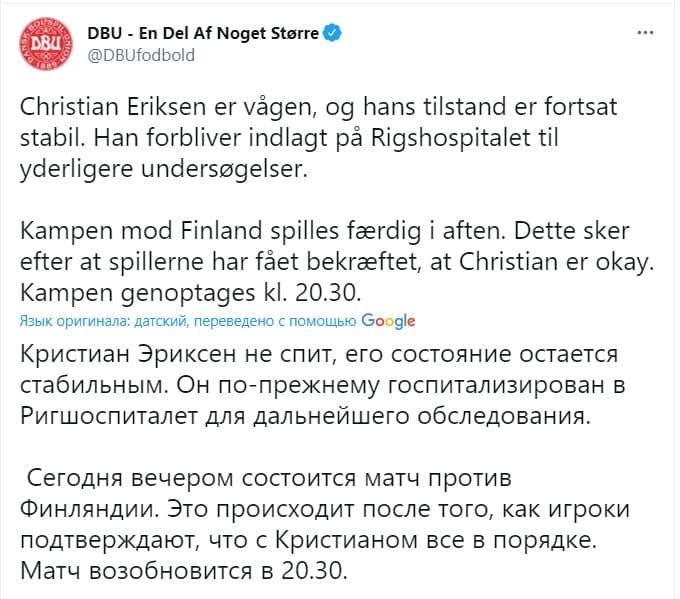Click the line 'yderligere undersøgelser' in the tweet
The image size is (680, 599).
tap(159, 169)
